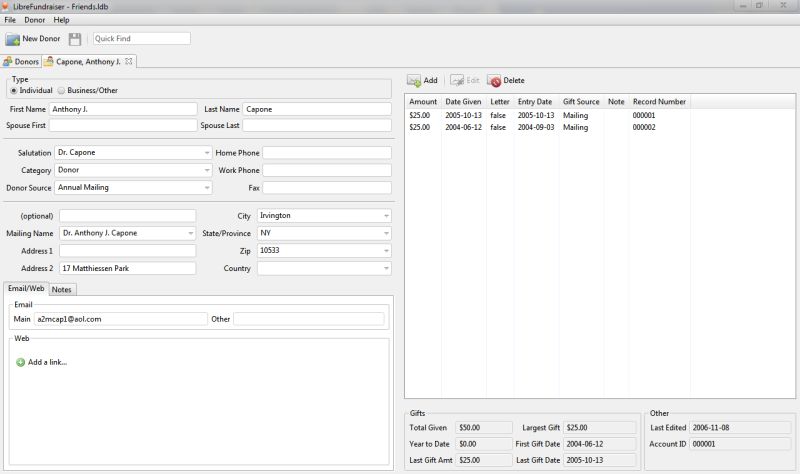
Task: Select the Business/Other radio button
Action: (61, 90)
